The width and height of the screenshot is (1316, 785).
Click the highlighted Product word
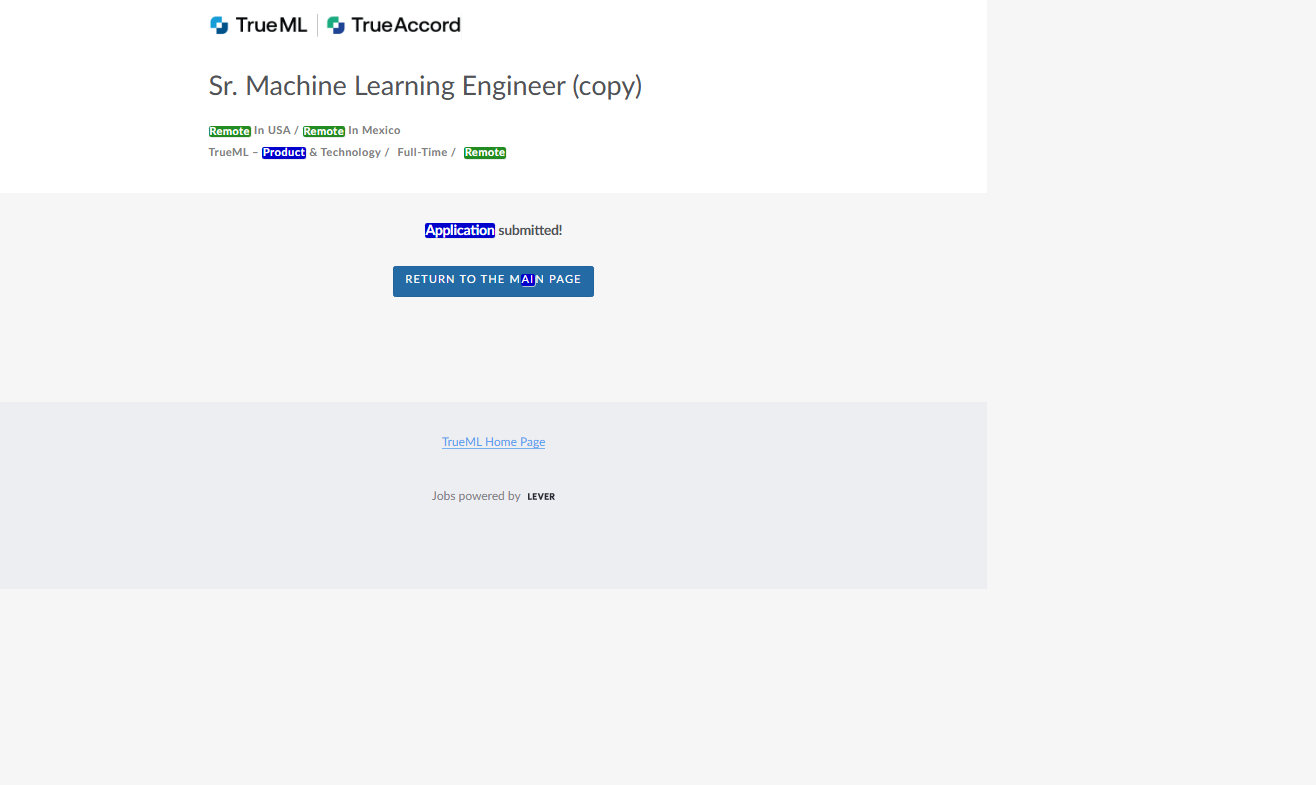[x=284, y=153]
